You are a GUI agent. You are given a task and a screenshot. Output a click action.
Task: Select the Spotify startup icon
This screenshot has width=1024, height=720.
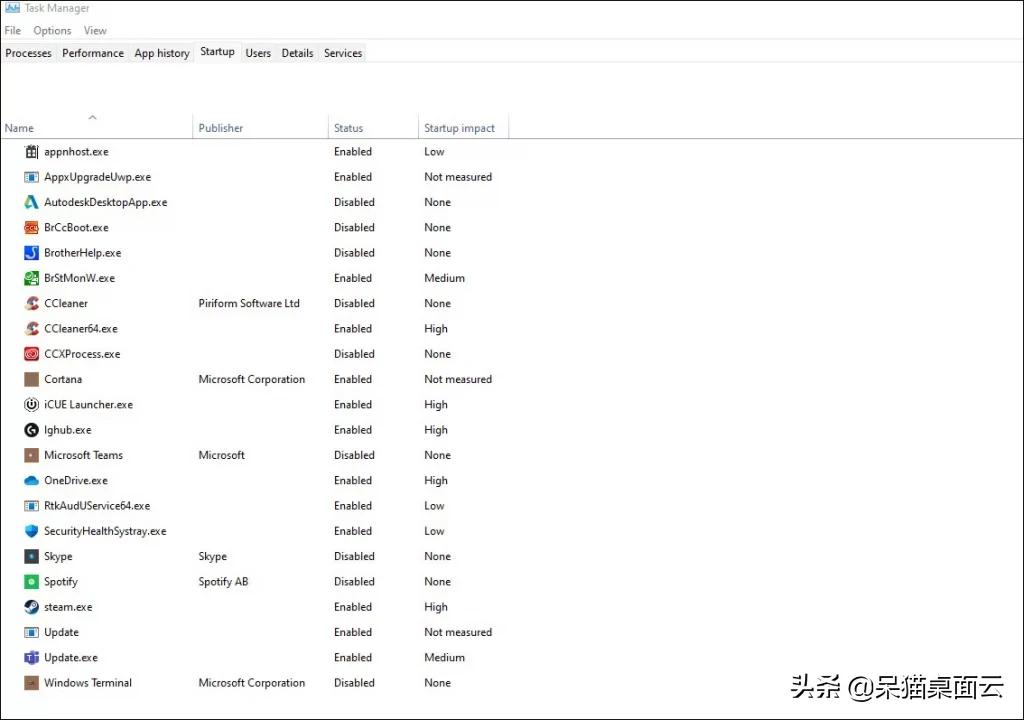pyautogui.click(x=31, y=581)
